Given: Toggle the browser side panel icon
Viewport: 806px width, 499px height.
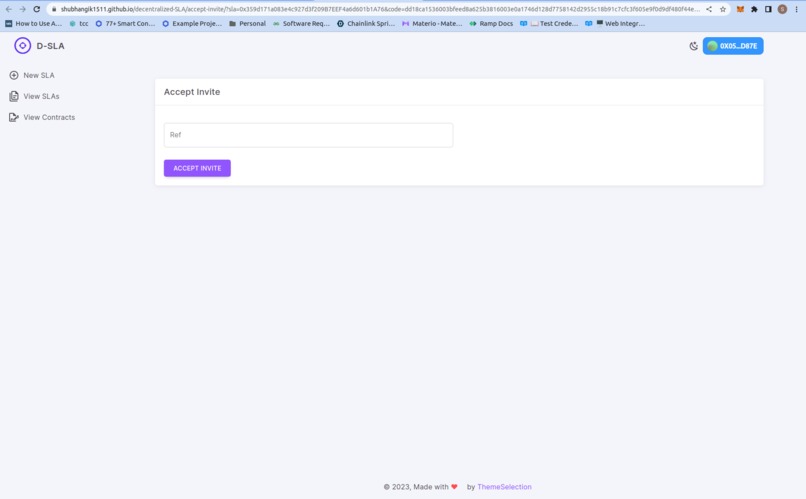Looking at the screenshot, I should tap(768, 9).
